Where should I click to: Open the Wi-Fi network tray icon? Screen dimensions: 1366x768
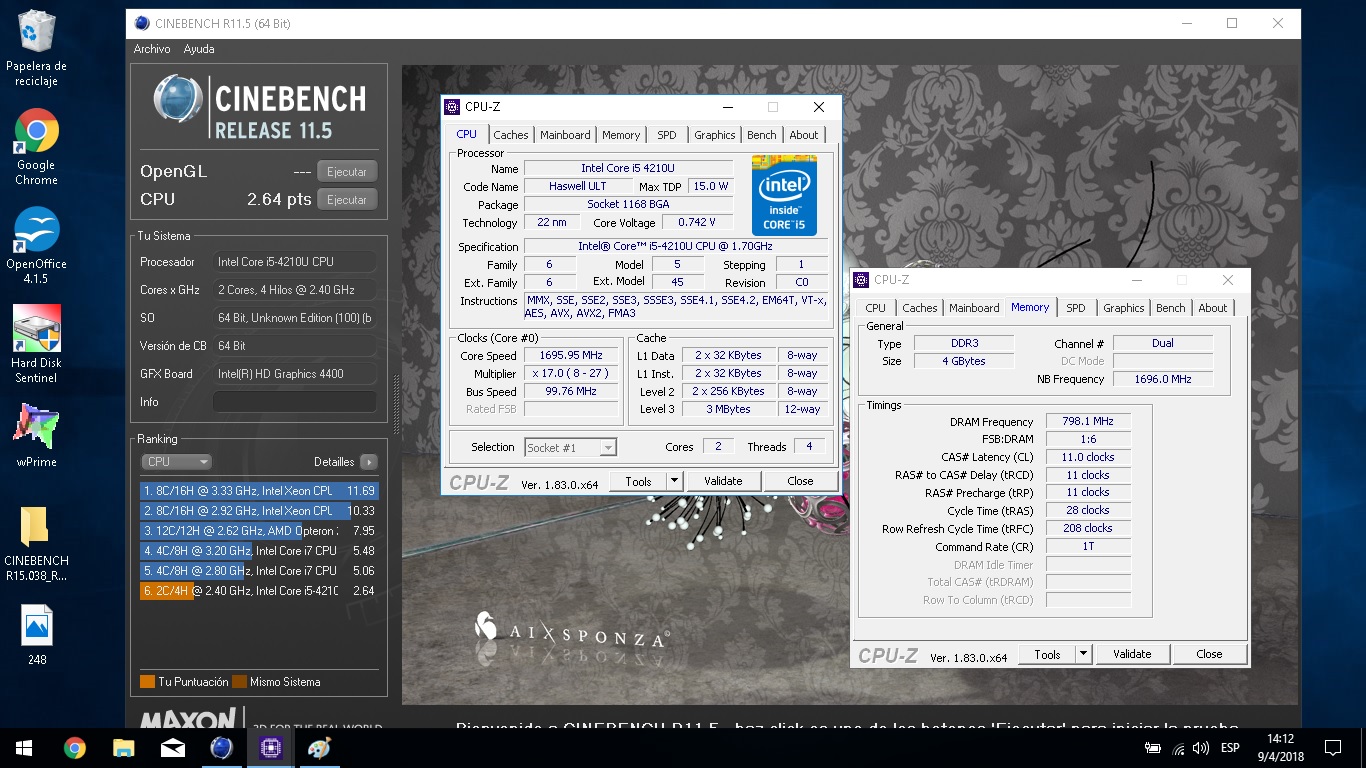click(1179, 748)
